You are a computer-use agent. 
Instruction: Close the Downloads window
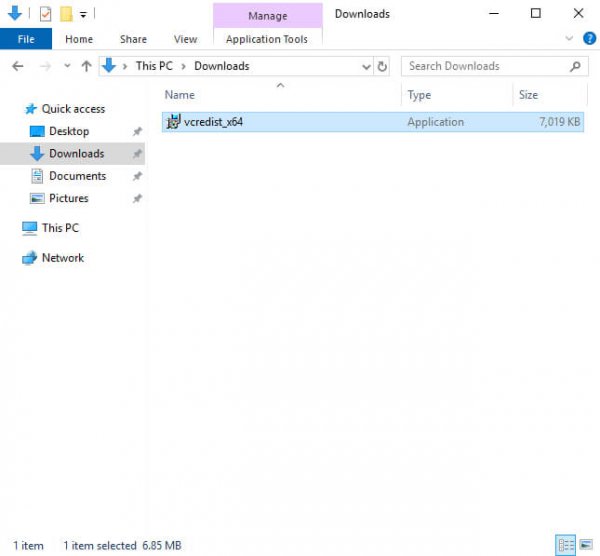pyautogui.click(x=578, y=13)
